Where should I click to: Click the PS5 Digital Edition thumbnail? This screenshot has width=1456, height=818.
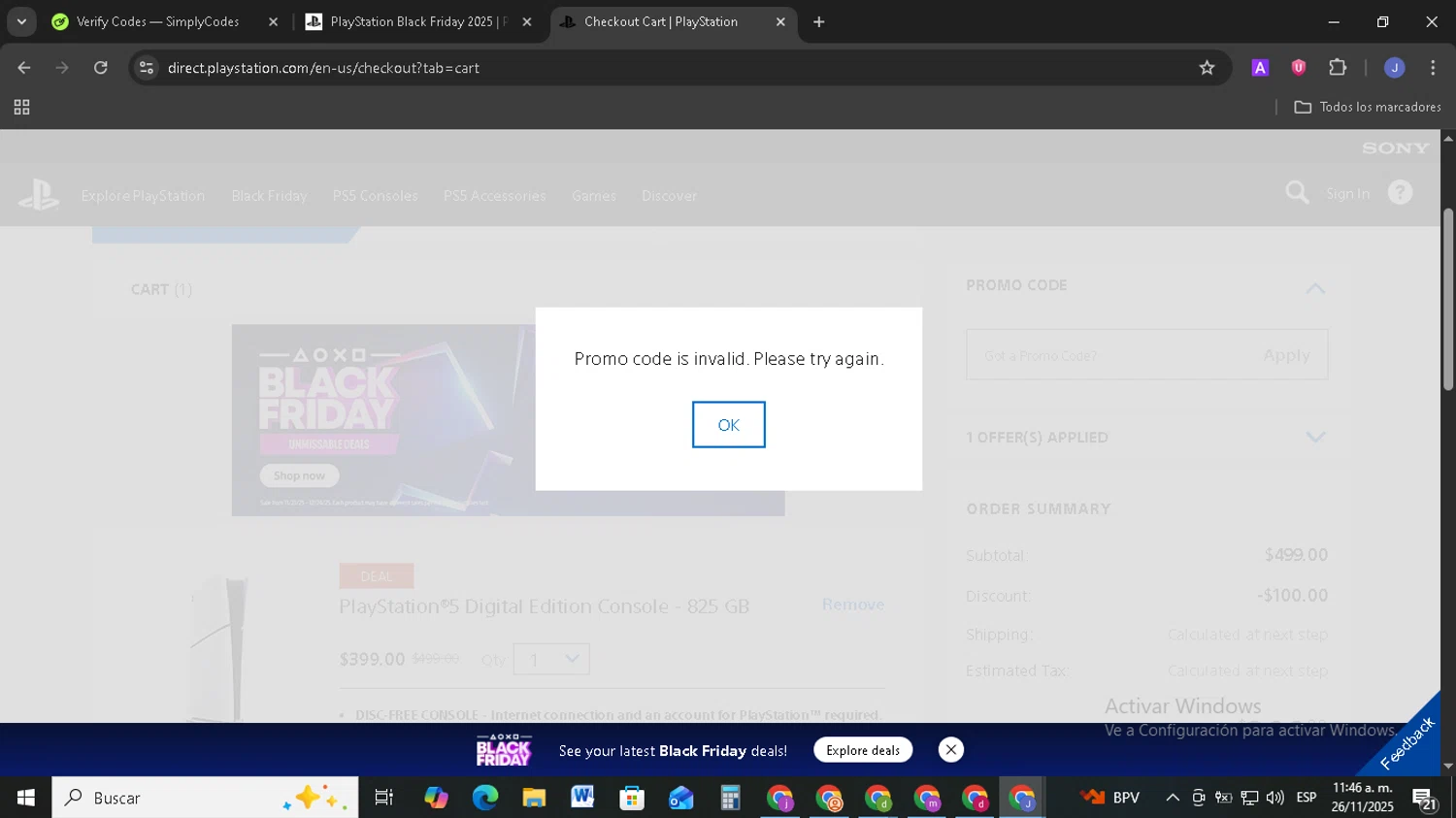tap(220, 648)
